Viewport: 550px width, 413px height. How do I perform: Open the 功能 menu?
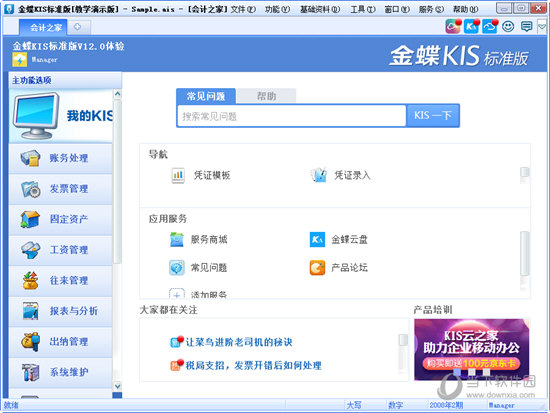coord(277,9)
